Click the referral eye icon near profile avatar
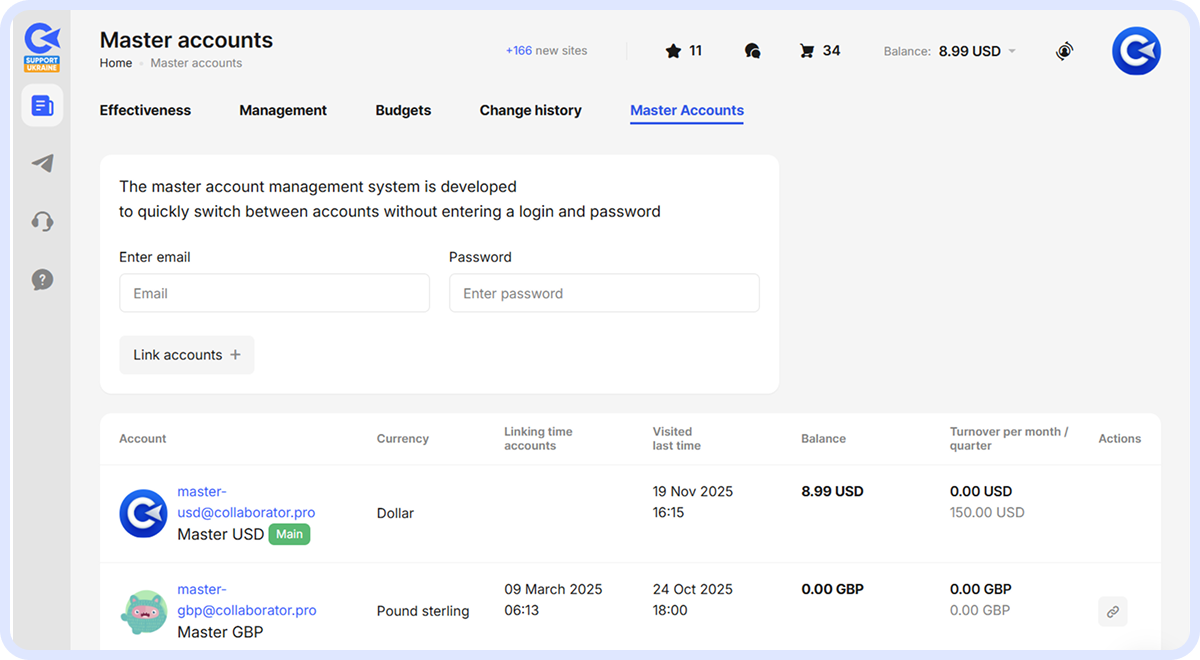This screenshot has height=660, width=1200. click(1064, 50)
